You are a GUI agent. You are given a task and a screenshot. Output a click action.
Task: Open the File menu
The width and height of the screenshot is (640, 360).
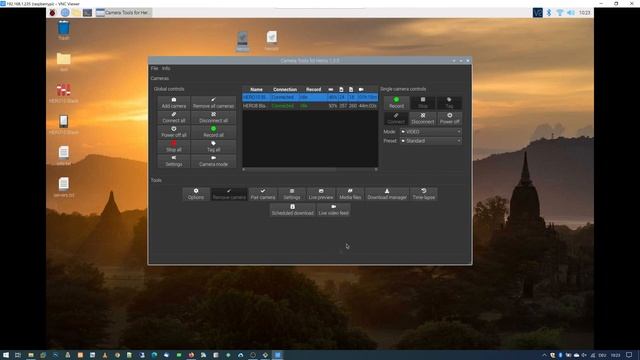[x=154, y=68]
